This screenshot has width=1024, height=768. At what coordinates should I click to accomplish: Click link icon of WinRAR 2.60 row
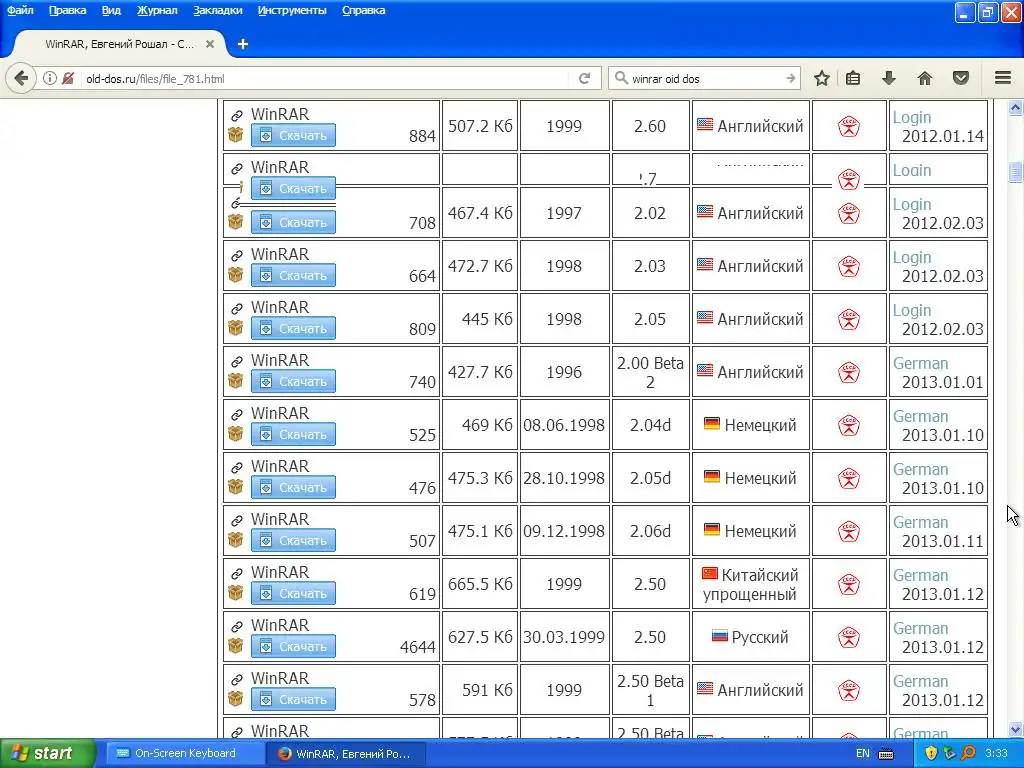236,116
